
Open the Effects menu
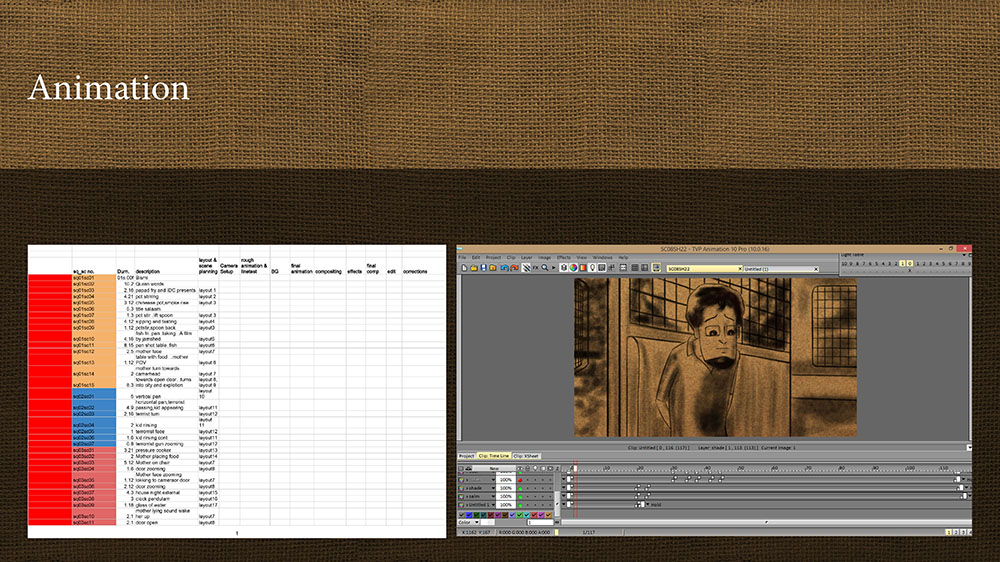(x=564, y=258)
